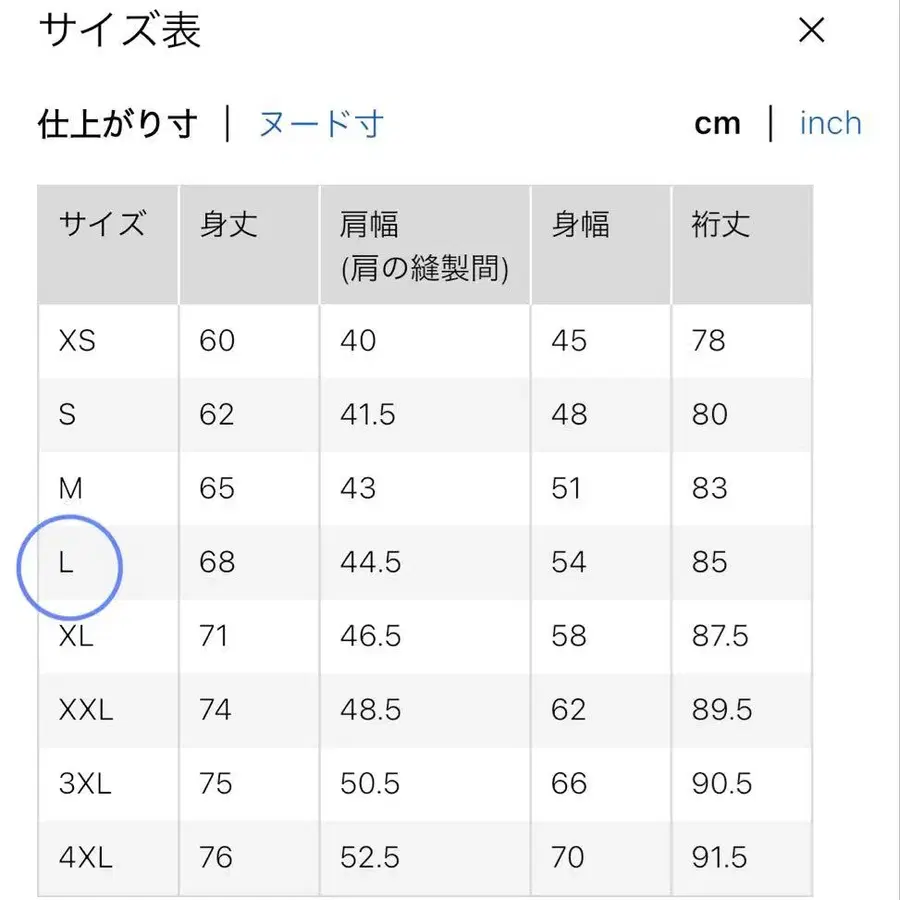Select cm as the unit

pyautogui.click(x=718, y=122)
